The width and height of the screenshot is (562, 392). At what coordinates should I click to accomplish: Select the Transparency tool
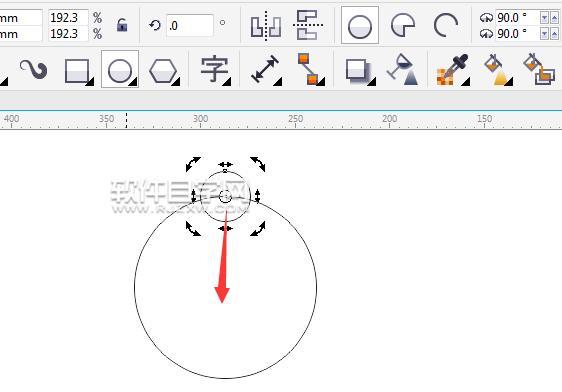(x=403, y=69)
